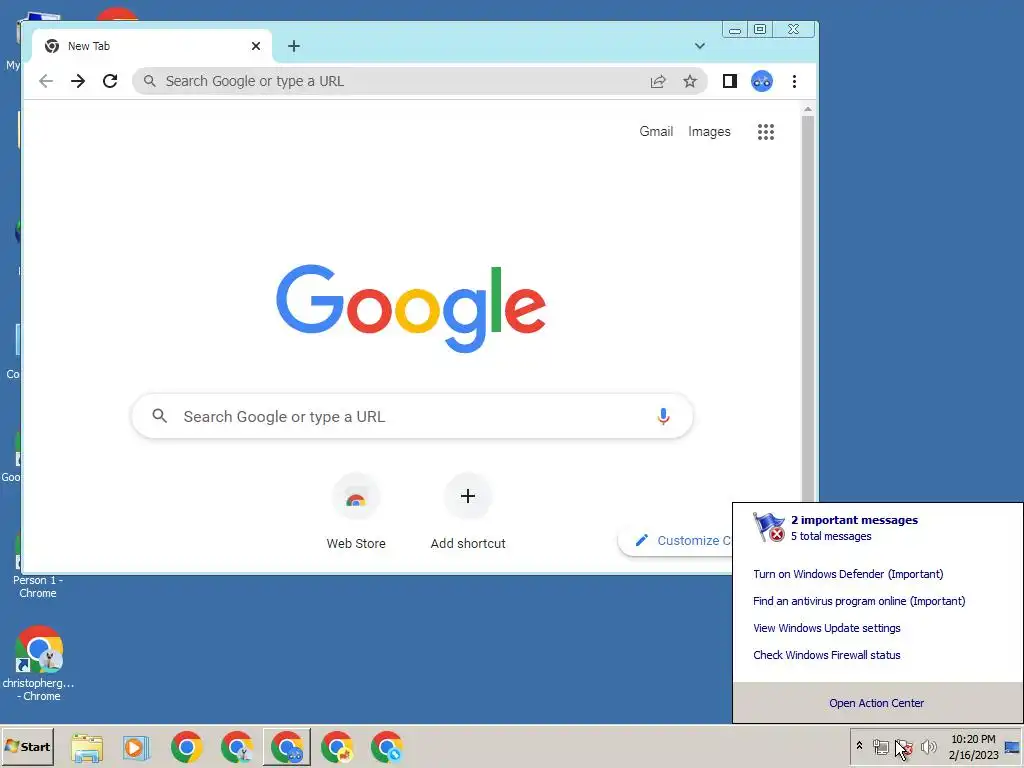This screenshot has width=1024, height=768.
Task: Go forward with the browser forward arrow
Action: [78, 81]
